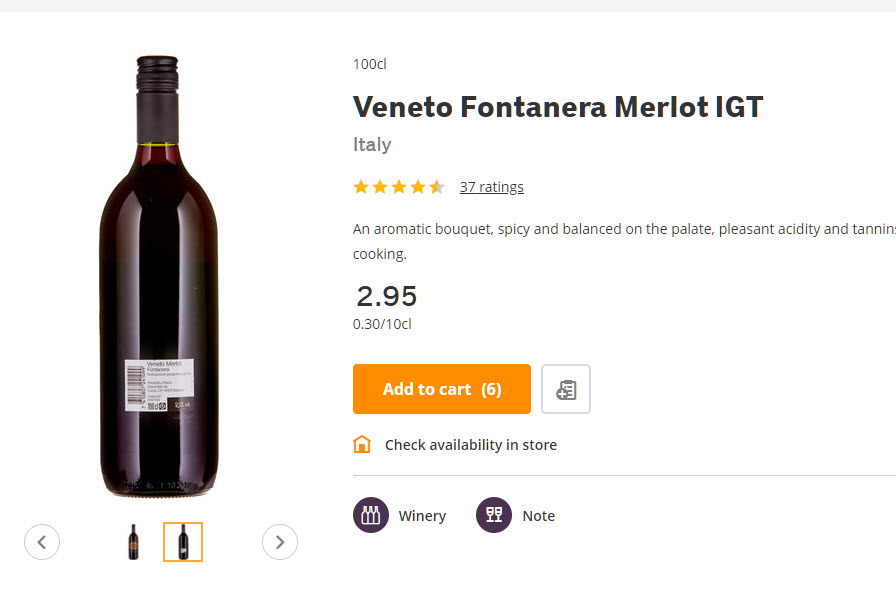896x599 pixels.
Task: Show next product image with right arrow
Action: pyautogui.click(x=280, y=542)
